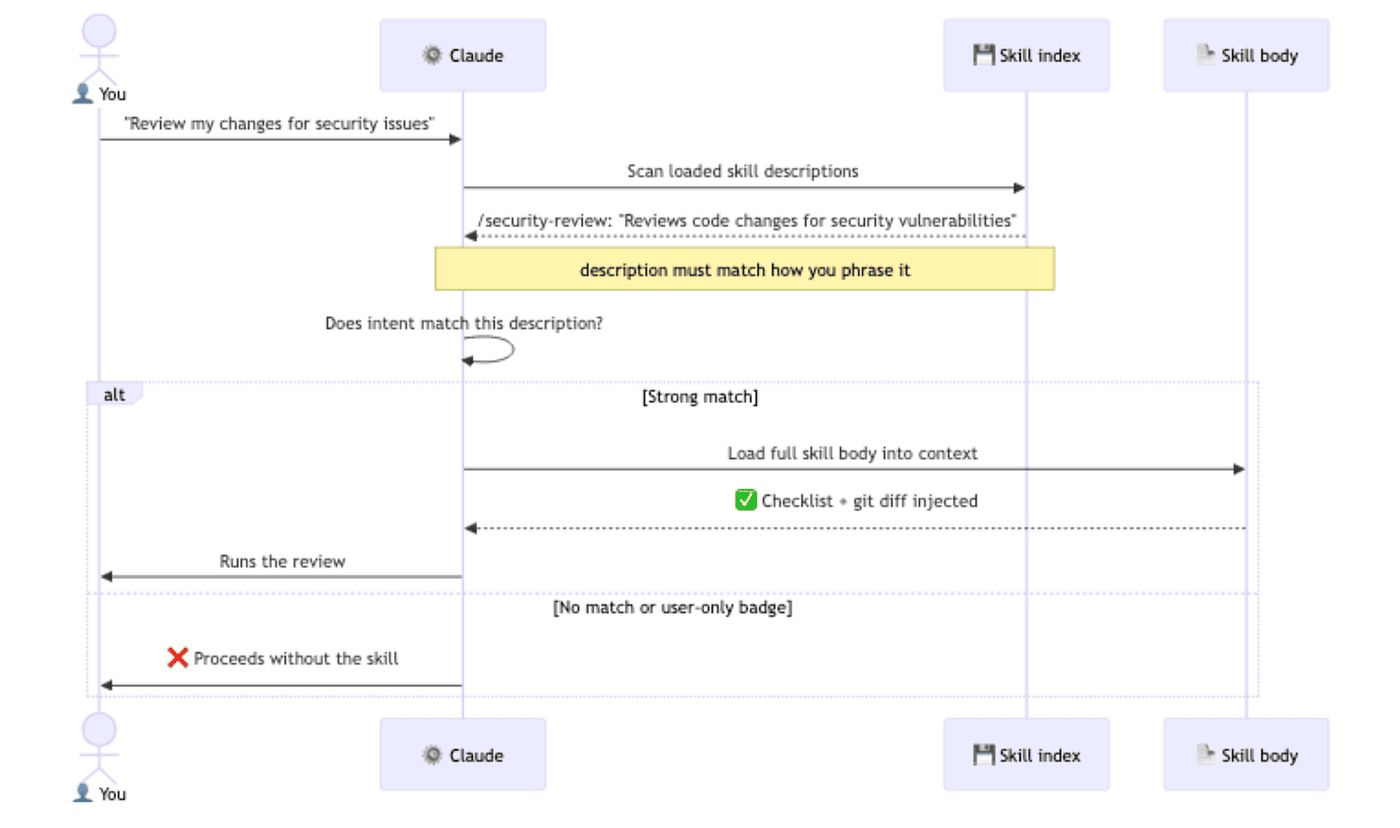1400x828 pixels.
Task: Click the /security-review reply message text
Action: point(748,219)
